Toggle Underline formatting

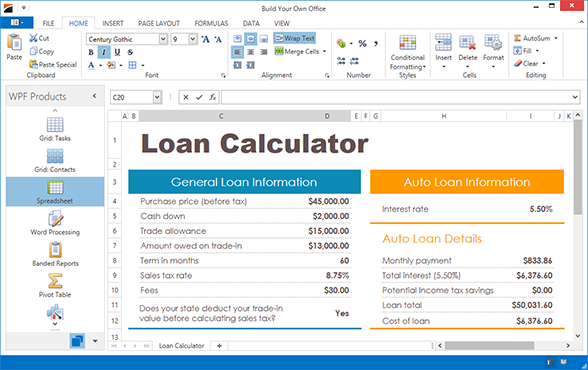coord(117,52)
